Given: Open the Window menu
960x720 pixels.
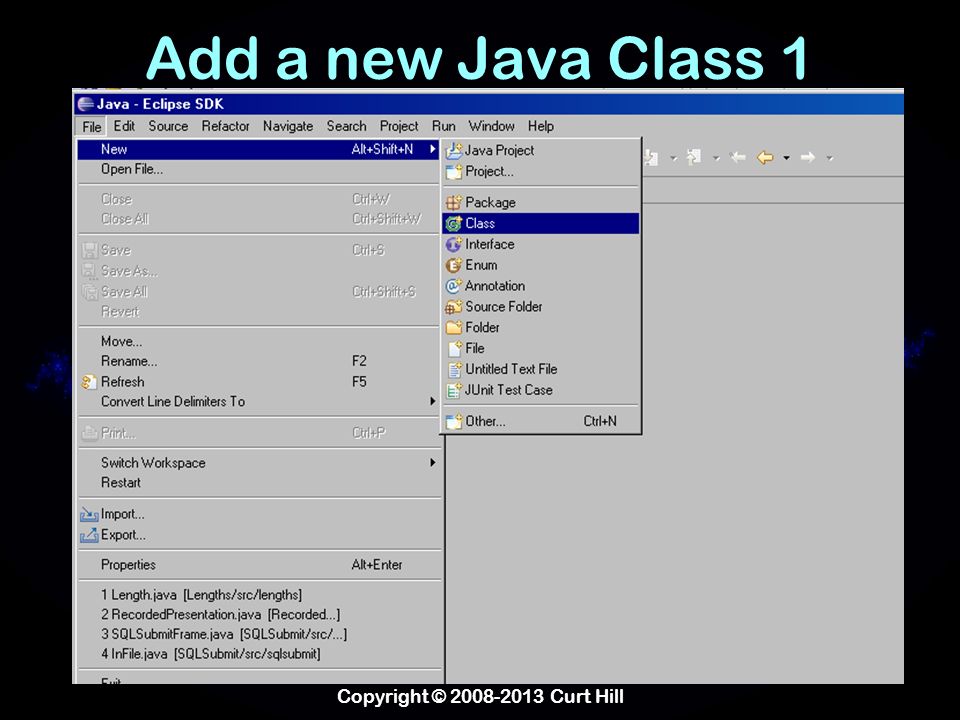Looking at the screenshot, I should pos(492,126).
